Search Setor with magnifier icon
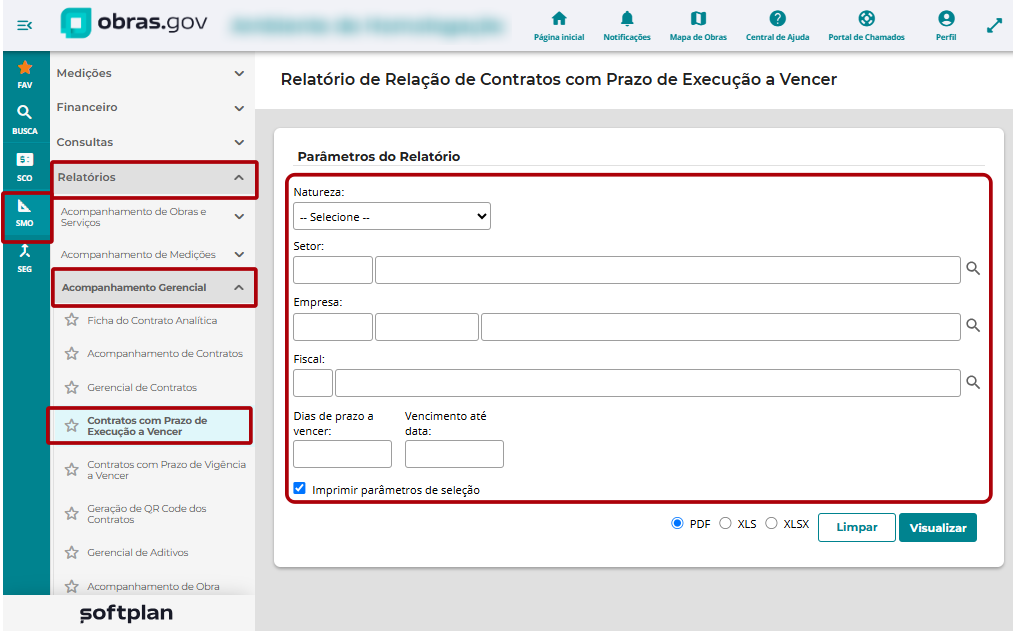This screenshot has width=1013, height=631. click(973, 268)
